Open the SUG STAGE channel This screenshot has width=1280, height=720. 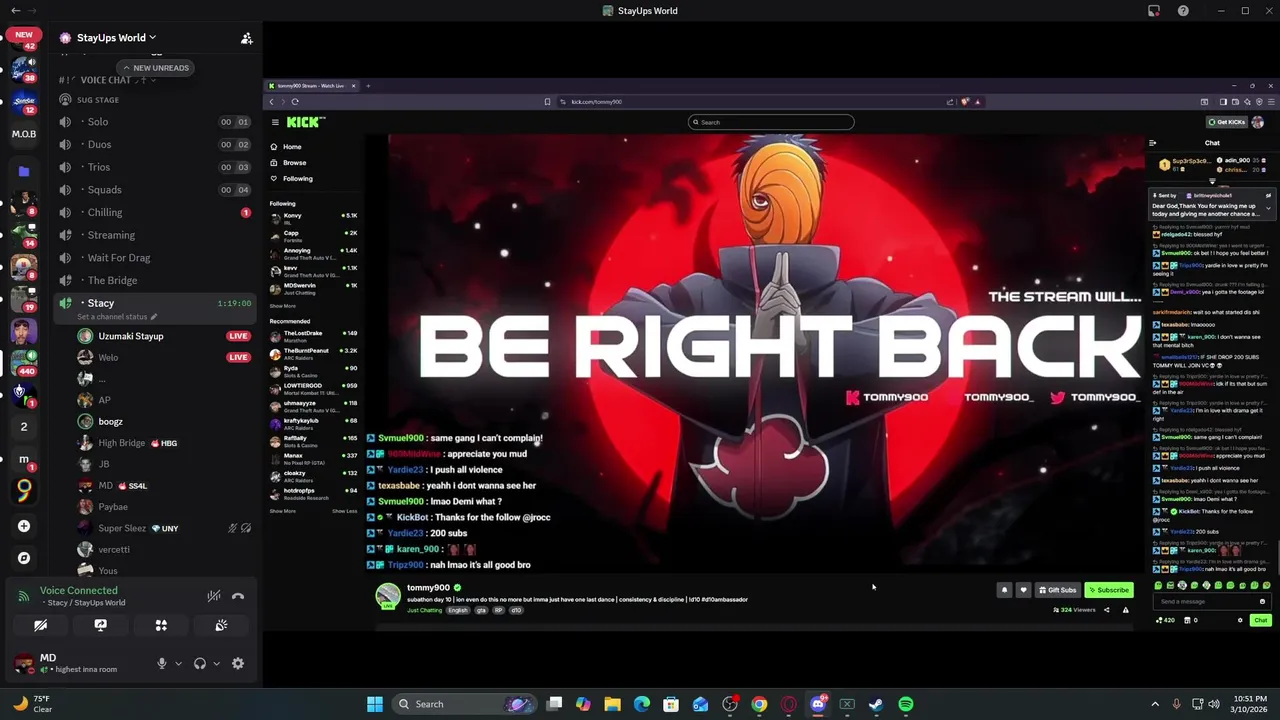[x=155, y=100]
